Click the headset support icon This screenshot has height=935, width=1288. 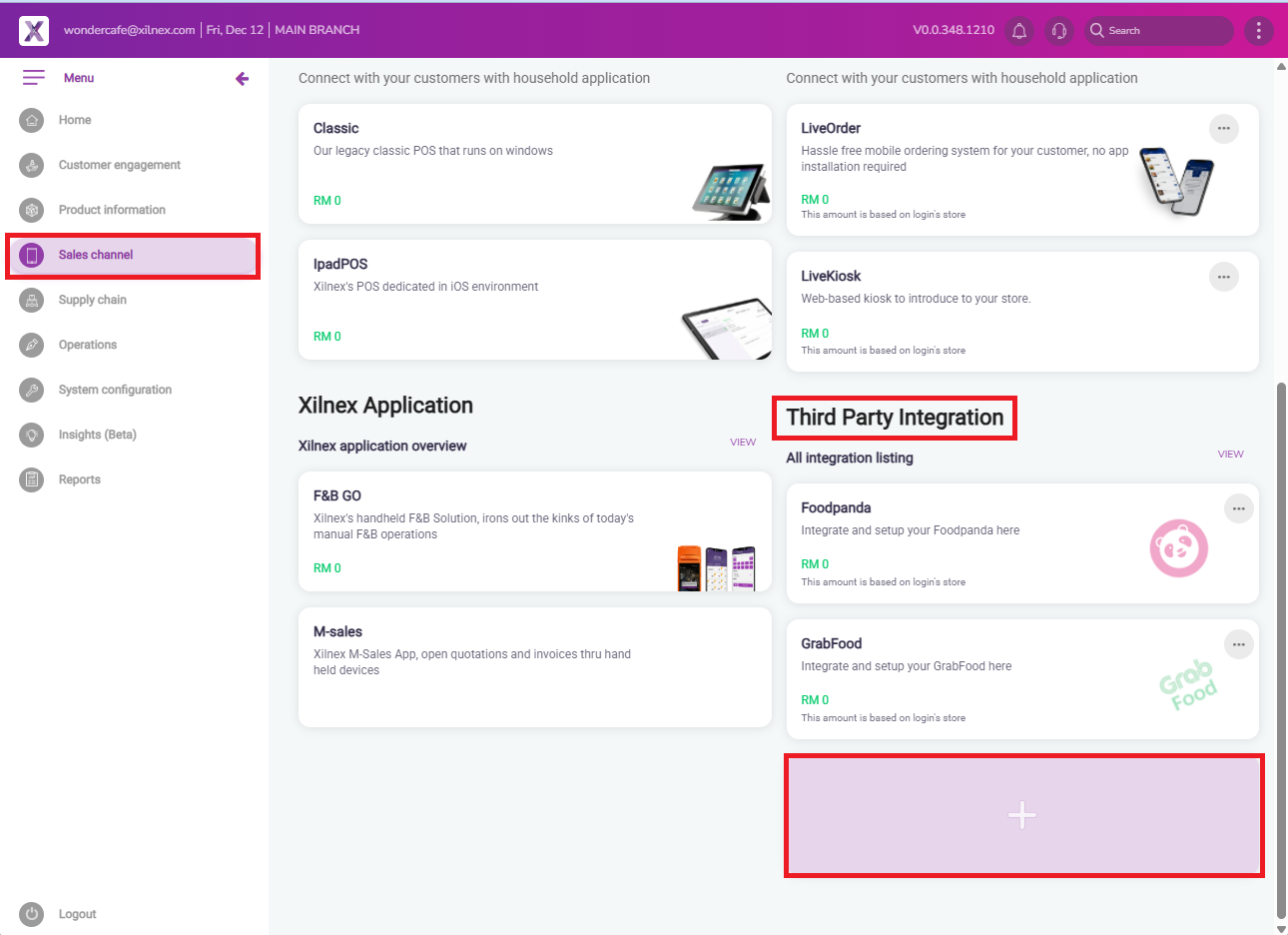tap(1059, 31)
